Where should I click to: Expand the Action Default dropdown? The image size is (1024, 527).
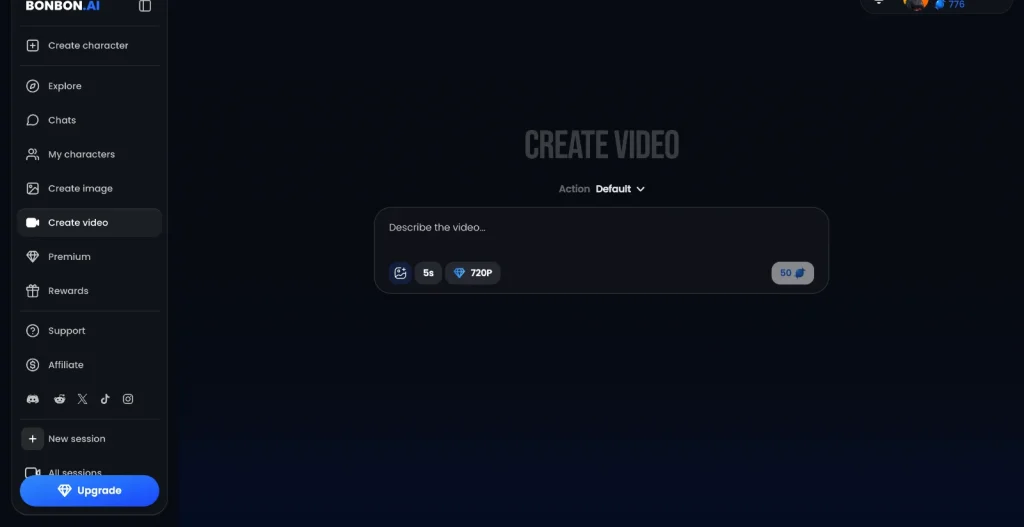click(x=601, y=189)
